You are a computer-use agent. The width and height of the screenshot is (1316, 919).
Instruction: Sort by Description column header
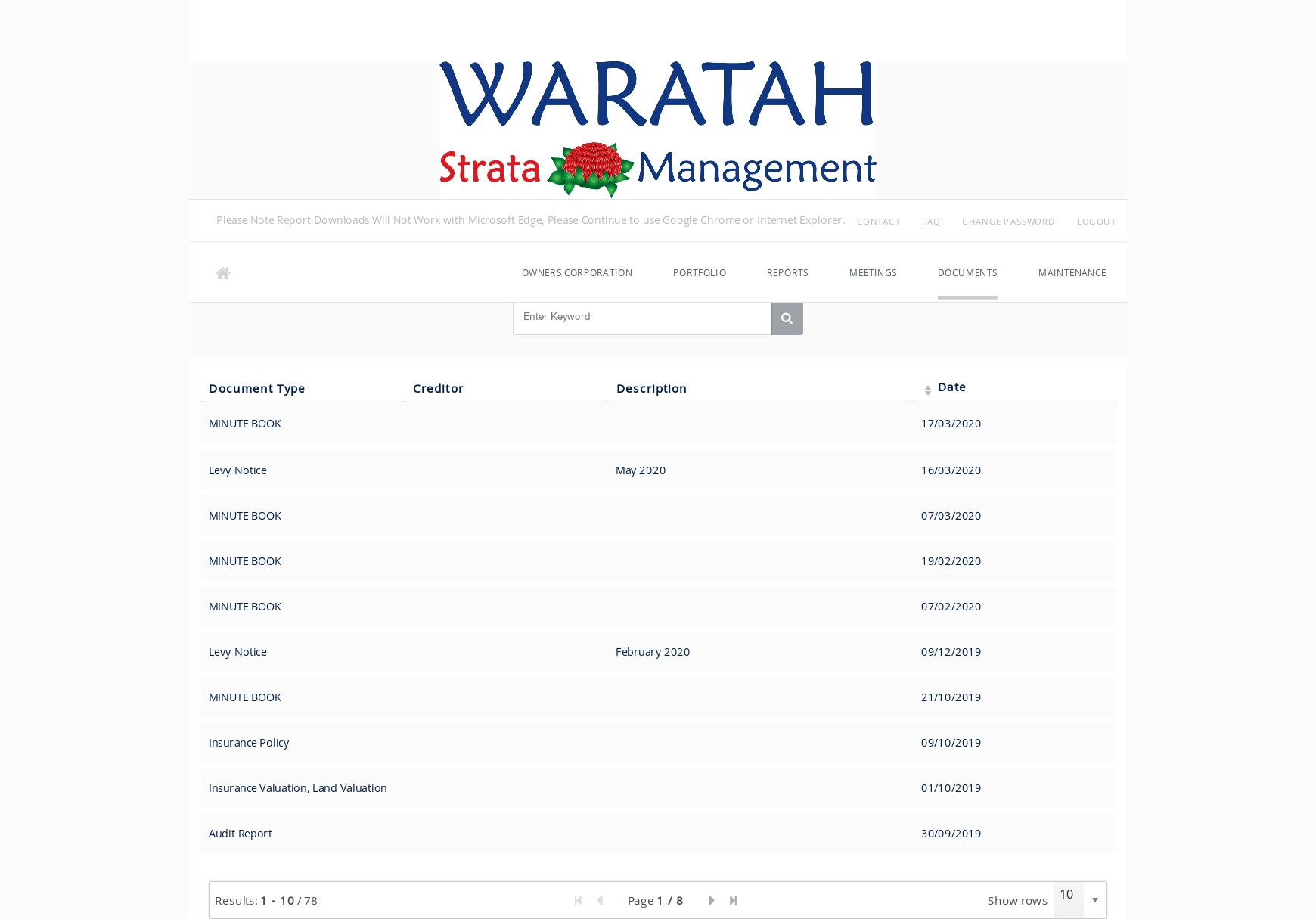[x=651, y=388]
